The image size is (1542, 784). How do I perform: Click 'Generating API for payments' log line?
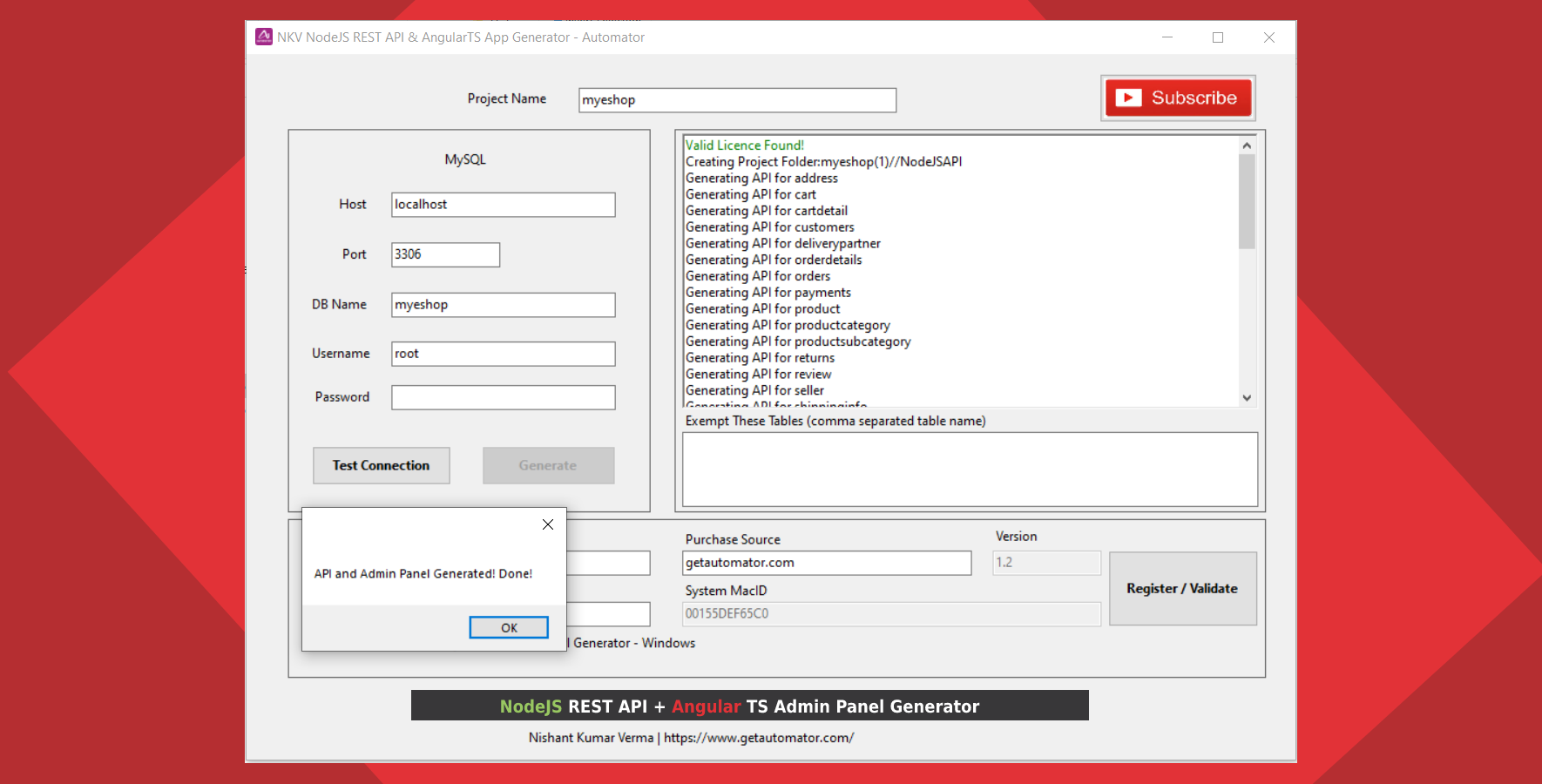(x=768, y=293)
